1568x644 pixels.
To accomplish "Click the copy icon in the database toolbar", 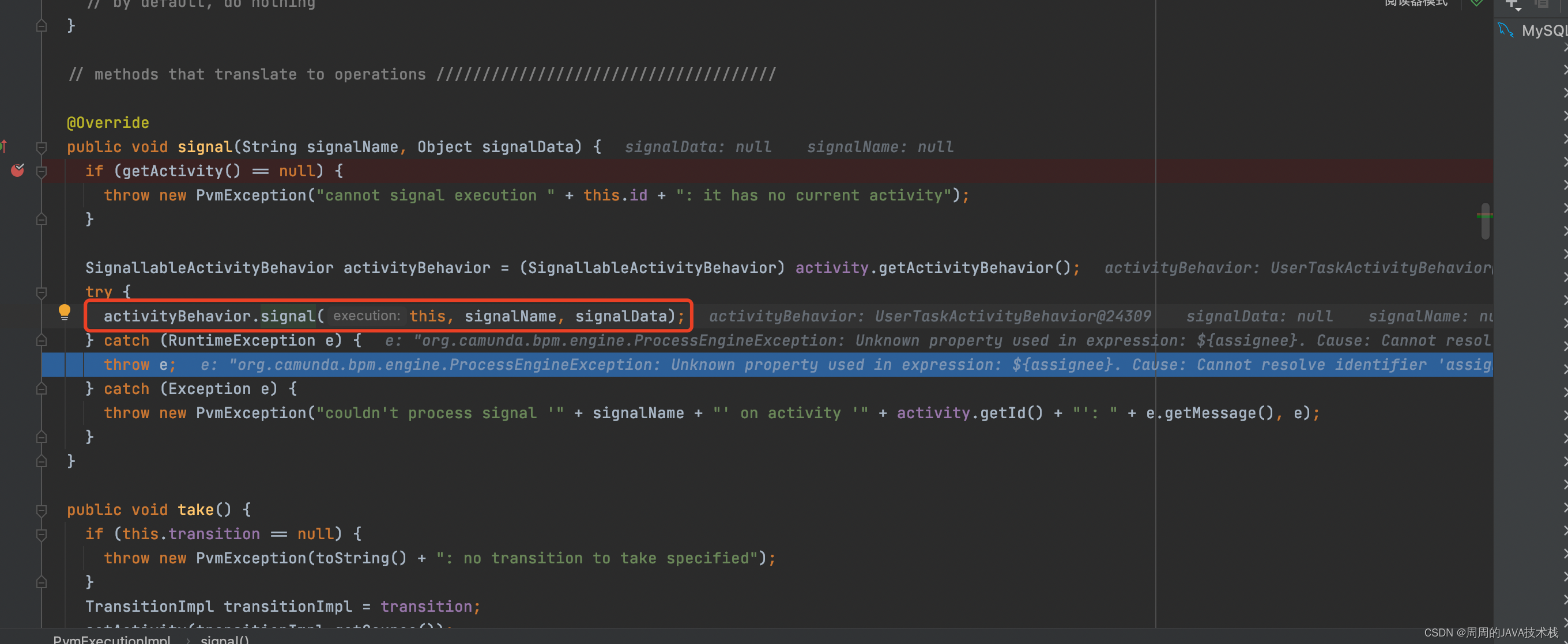I will click(x=1541, y=3).
